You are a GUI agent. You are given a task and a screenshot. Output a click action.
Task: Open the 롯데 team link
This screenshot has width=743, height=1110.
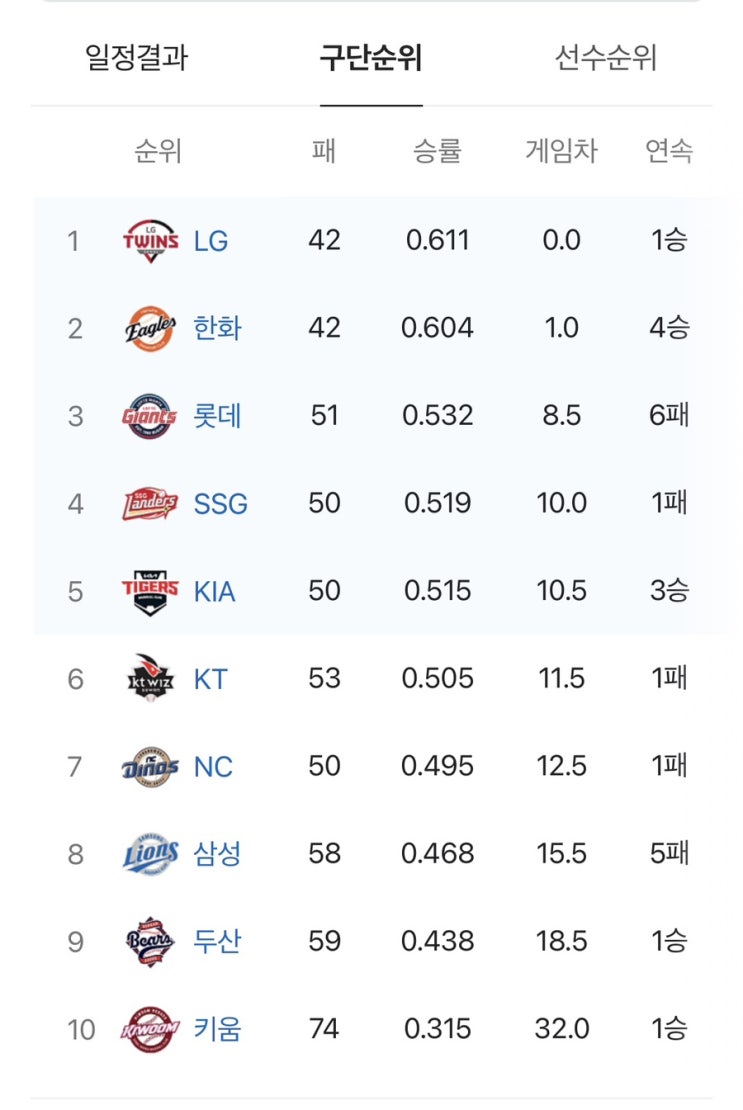click(217, 416)
